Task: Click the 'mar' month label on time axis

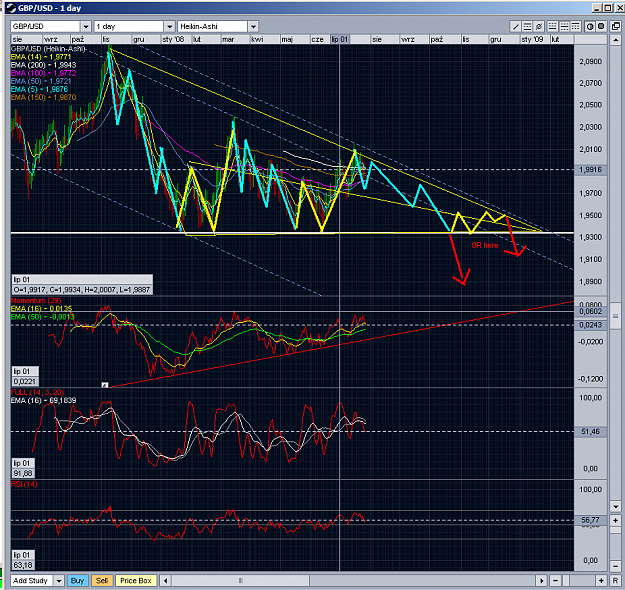Action: point(228,39)
